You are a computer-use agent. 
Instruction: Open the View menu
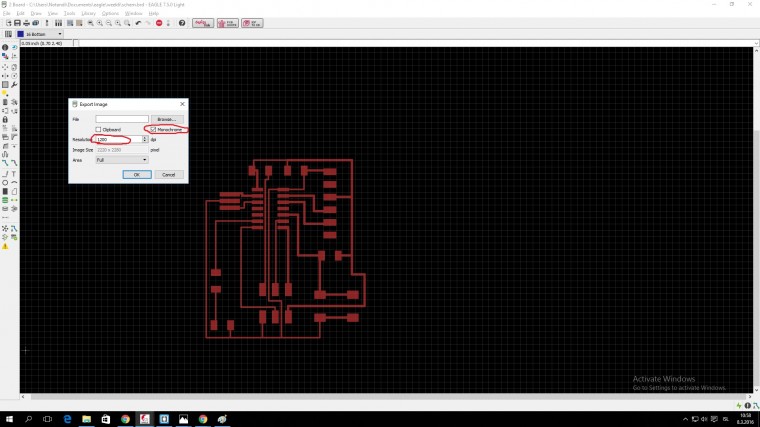[52, 13]
